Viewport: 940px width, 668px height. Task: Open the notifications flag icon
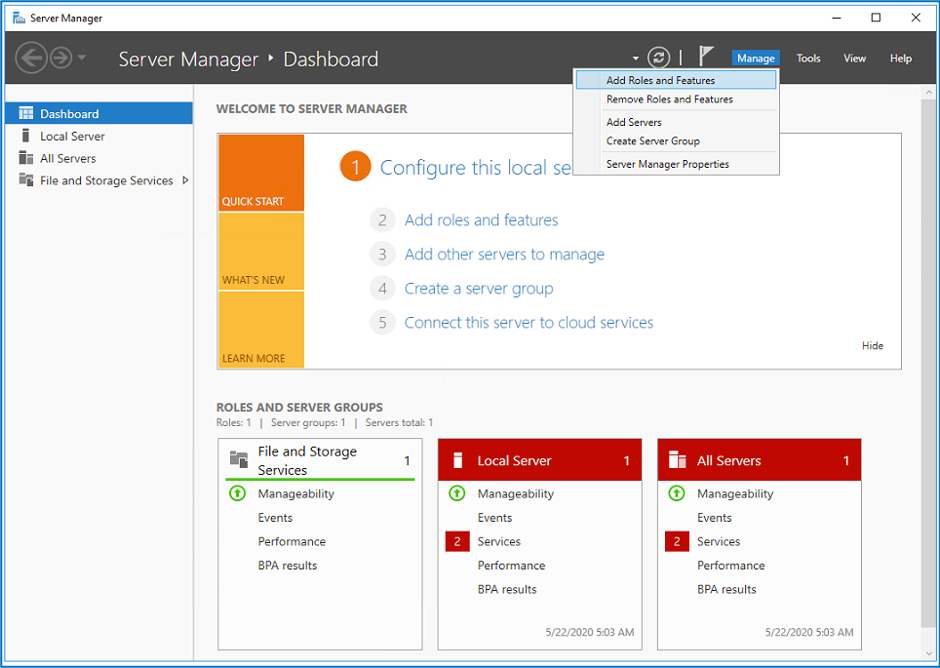(x=706, y=57)
